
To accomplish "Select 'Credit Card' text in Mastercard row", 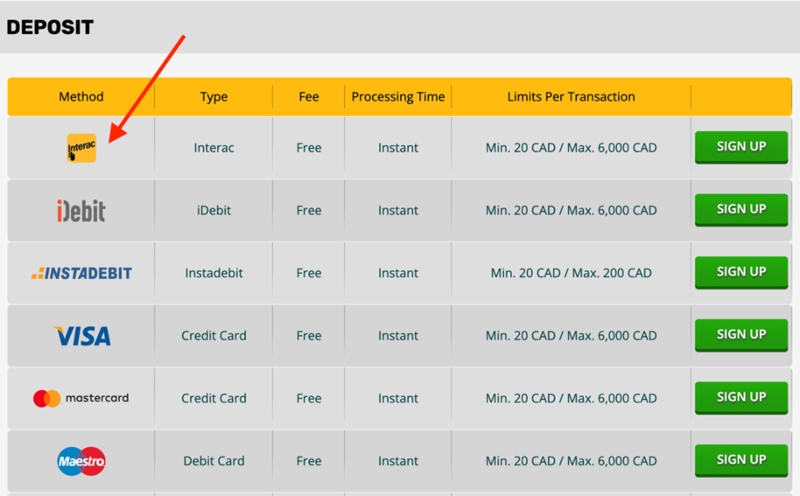I will coord(214,398).
